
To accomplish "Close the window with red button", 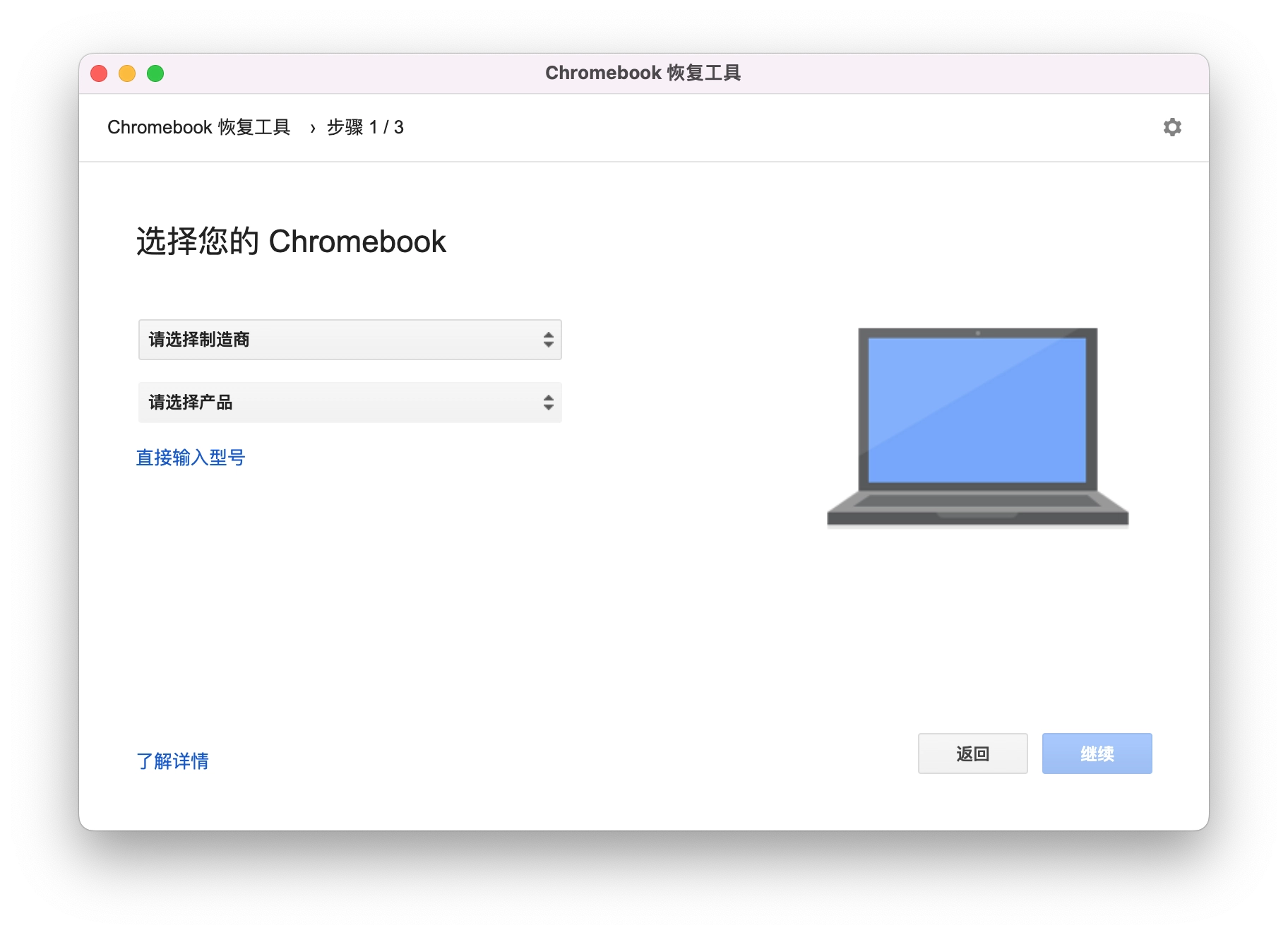I will pos(99,73).
